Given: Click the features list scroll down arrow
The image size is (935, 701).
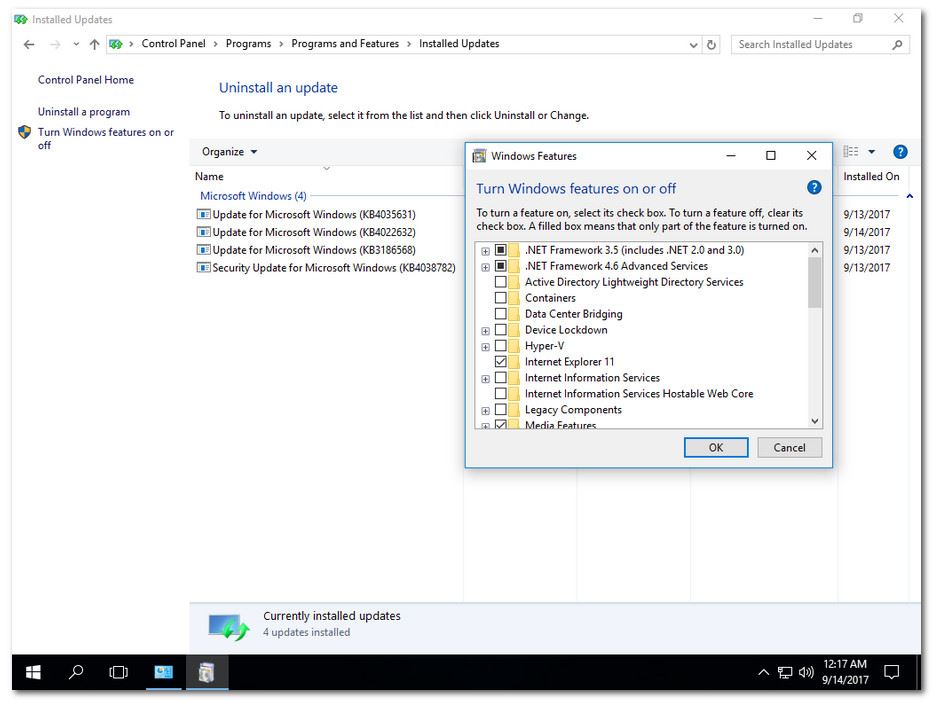Looking at the screenshot, I should pyautogui.click(x=815, y=421).
